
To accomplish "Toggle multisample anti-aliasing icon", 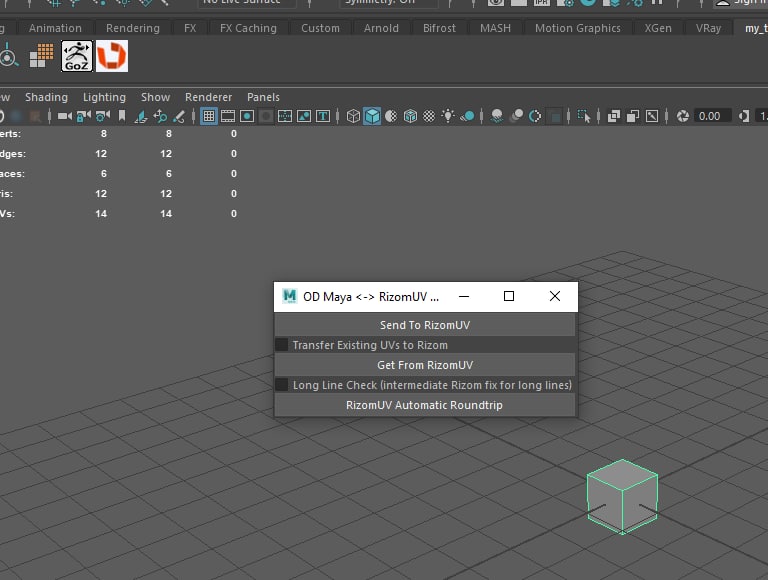I will pyautogui.click(x=535, y=116).
